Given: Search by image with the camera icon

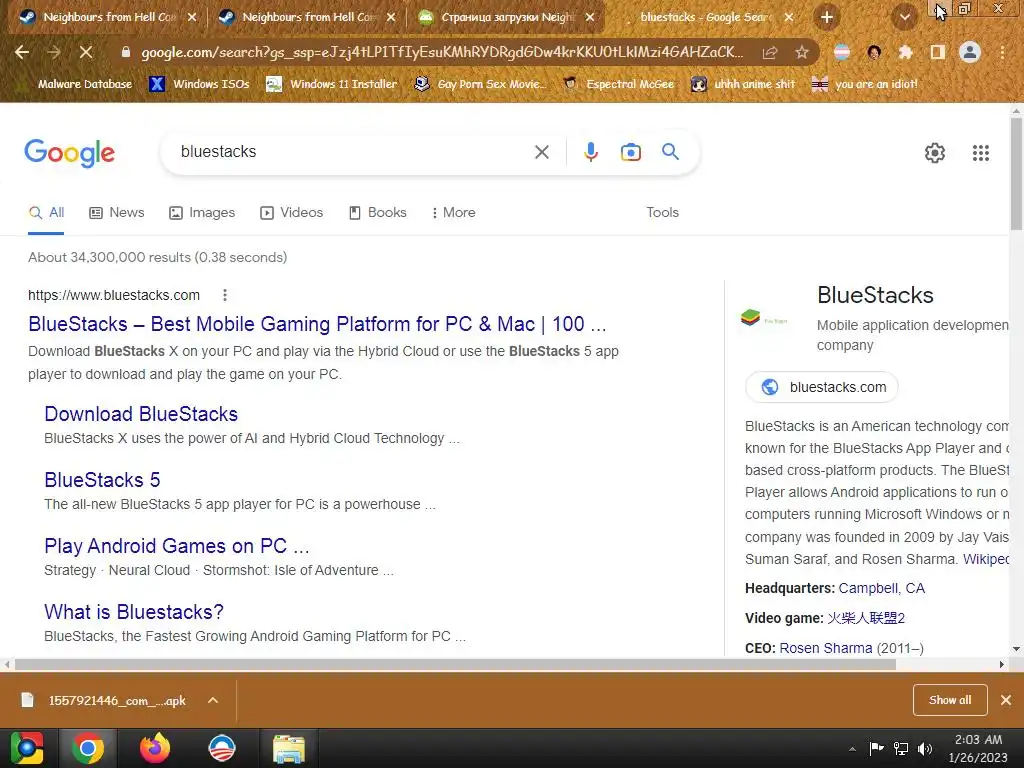Looking at the screenshot, I should coord(630,152).
